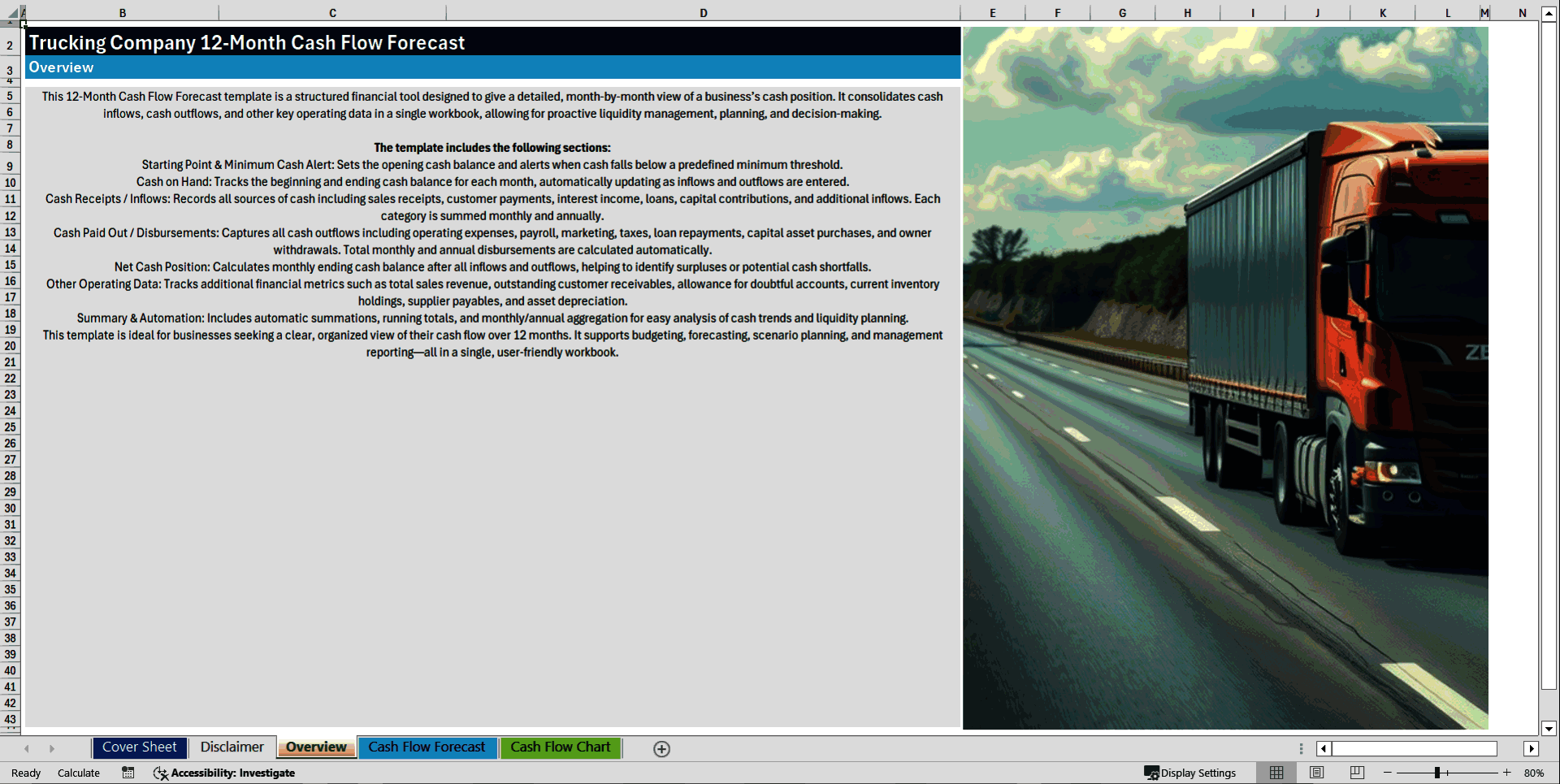
Task: Open the Cash Flow Chart sheet
Action: pos(561,747)
